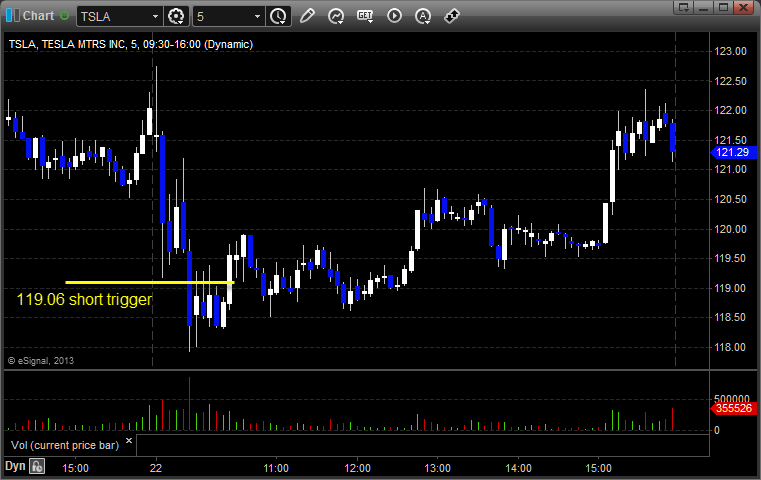Click the TSLA symbol entry field
Image resolution: width=761 pixels, height=480 pixels.
pos(114,17)
